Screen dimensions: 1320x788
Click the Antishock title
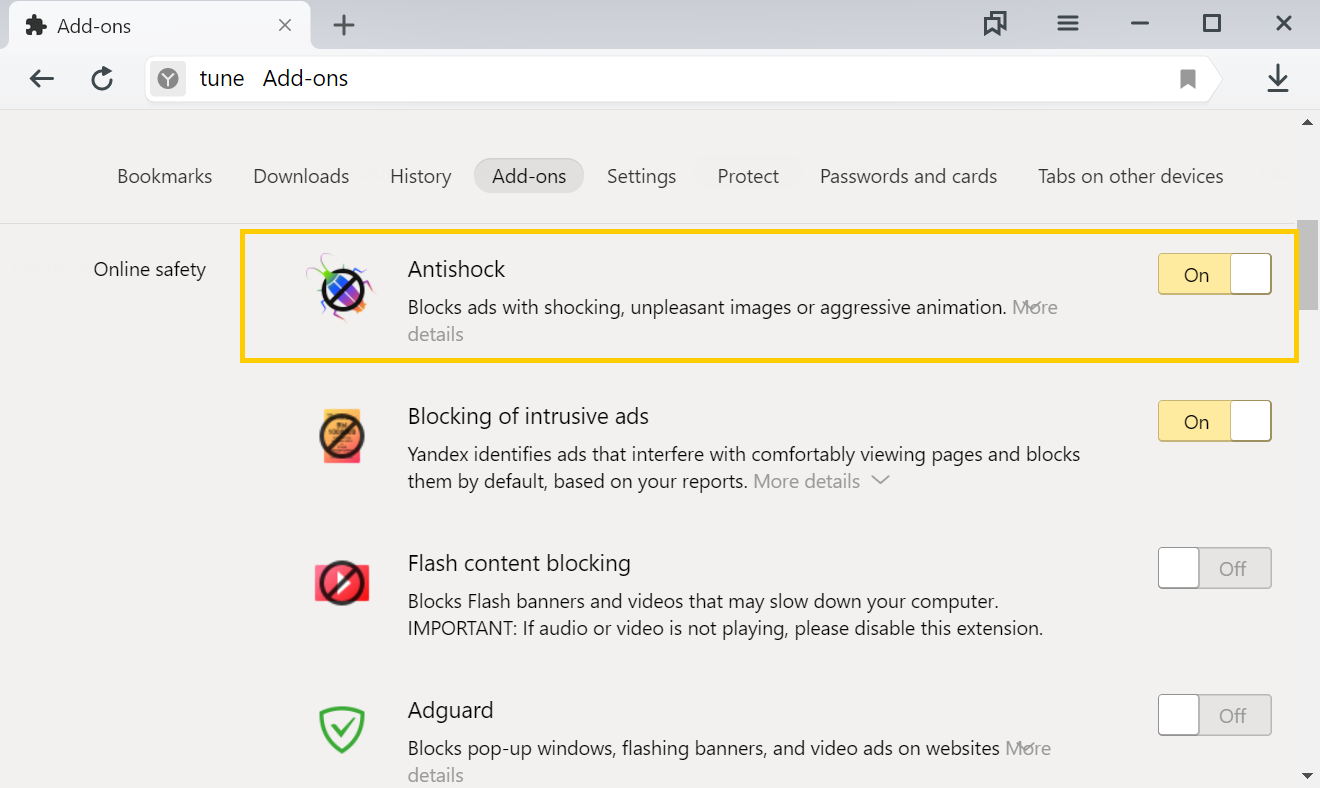pos(456,269)
